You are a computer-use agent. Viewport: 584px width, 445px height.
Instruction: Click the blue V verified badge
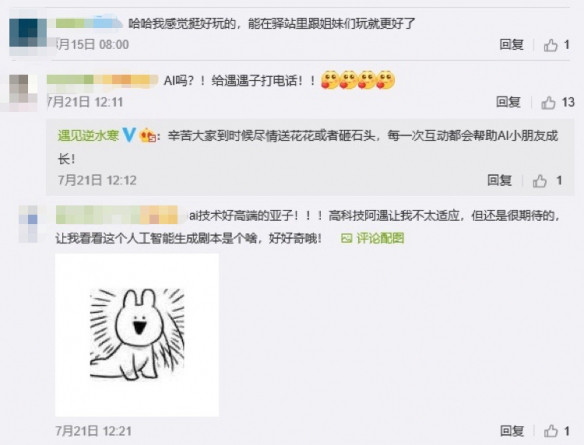(129, 135)
